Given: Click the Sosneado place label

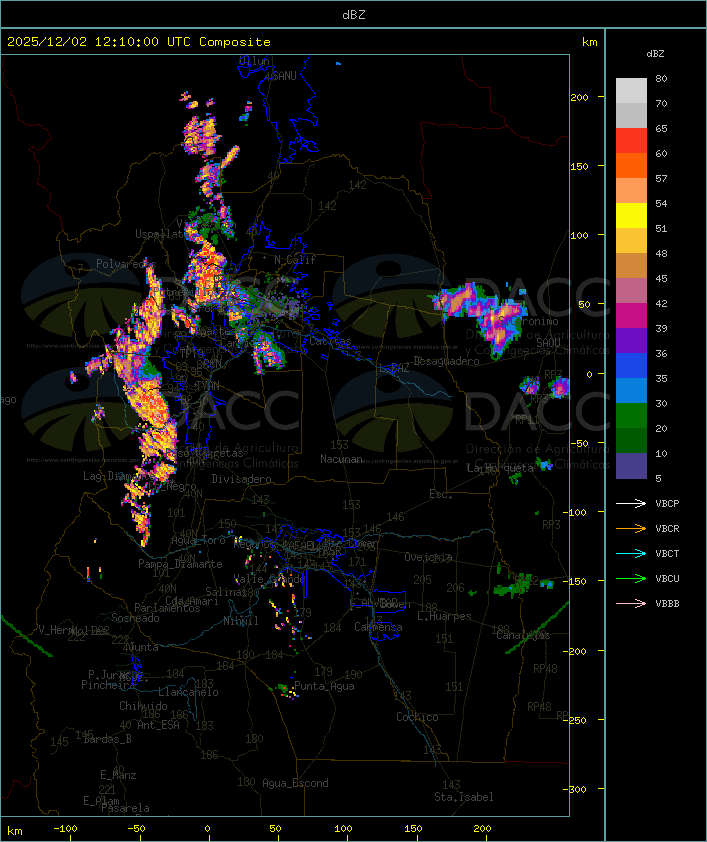Looking at the screenshot, I should click(135, 618).
